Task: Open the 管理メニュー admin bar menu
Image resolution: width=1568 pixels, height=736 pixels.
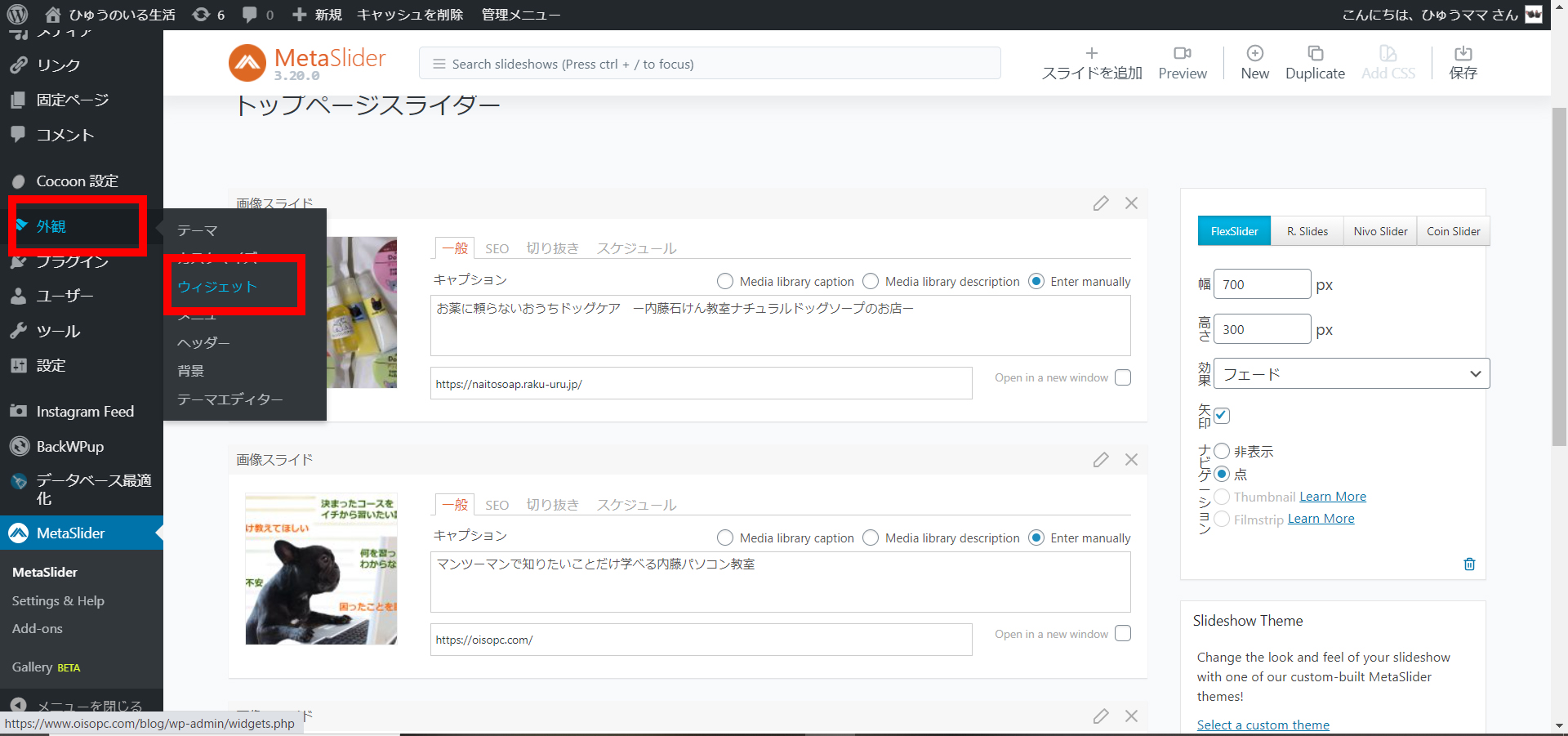Action: click(x=520, y=15)
